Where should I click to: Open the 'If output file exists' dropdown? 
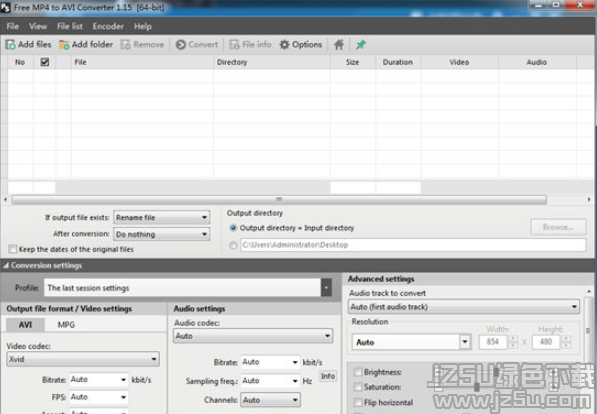(x=162, y=217)
